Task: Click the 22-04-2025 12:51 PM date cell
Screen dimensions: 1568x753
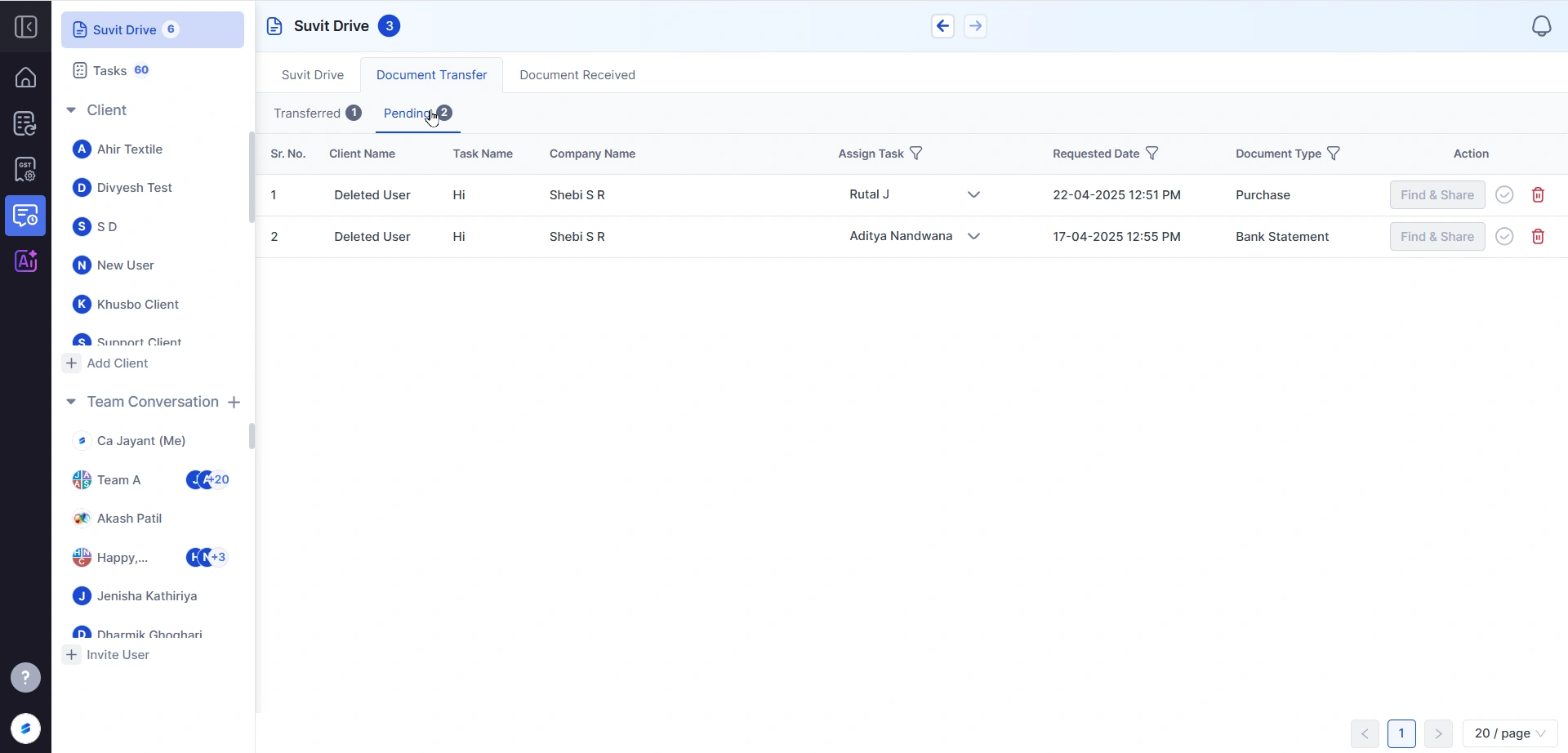Action: coord(1116,195)
